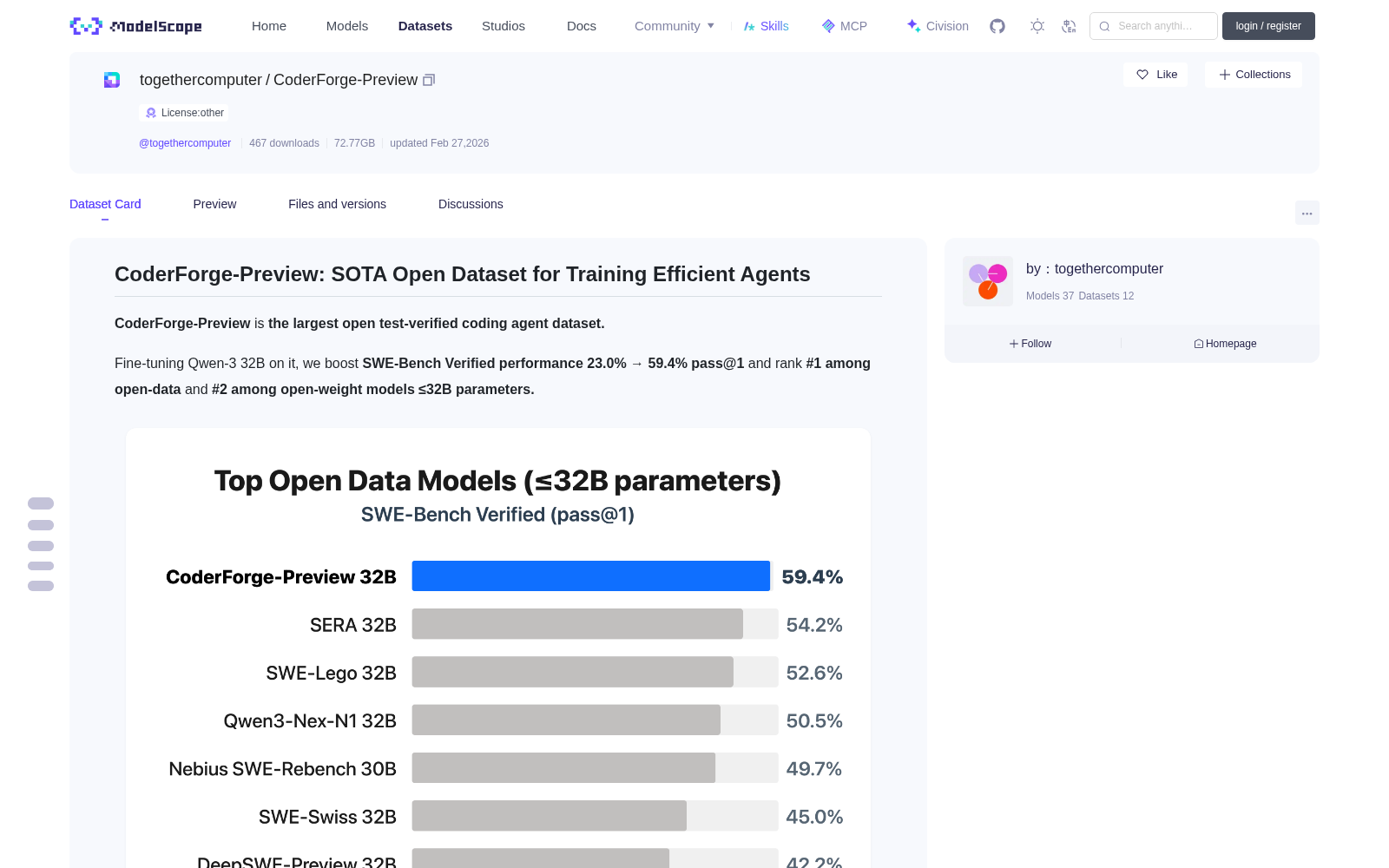This screenshot has width=1389, height=868.
Task: Click 'Datasets 12' count
Action: [x=1106, y=296]
